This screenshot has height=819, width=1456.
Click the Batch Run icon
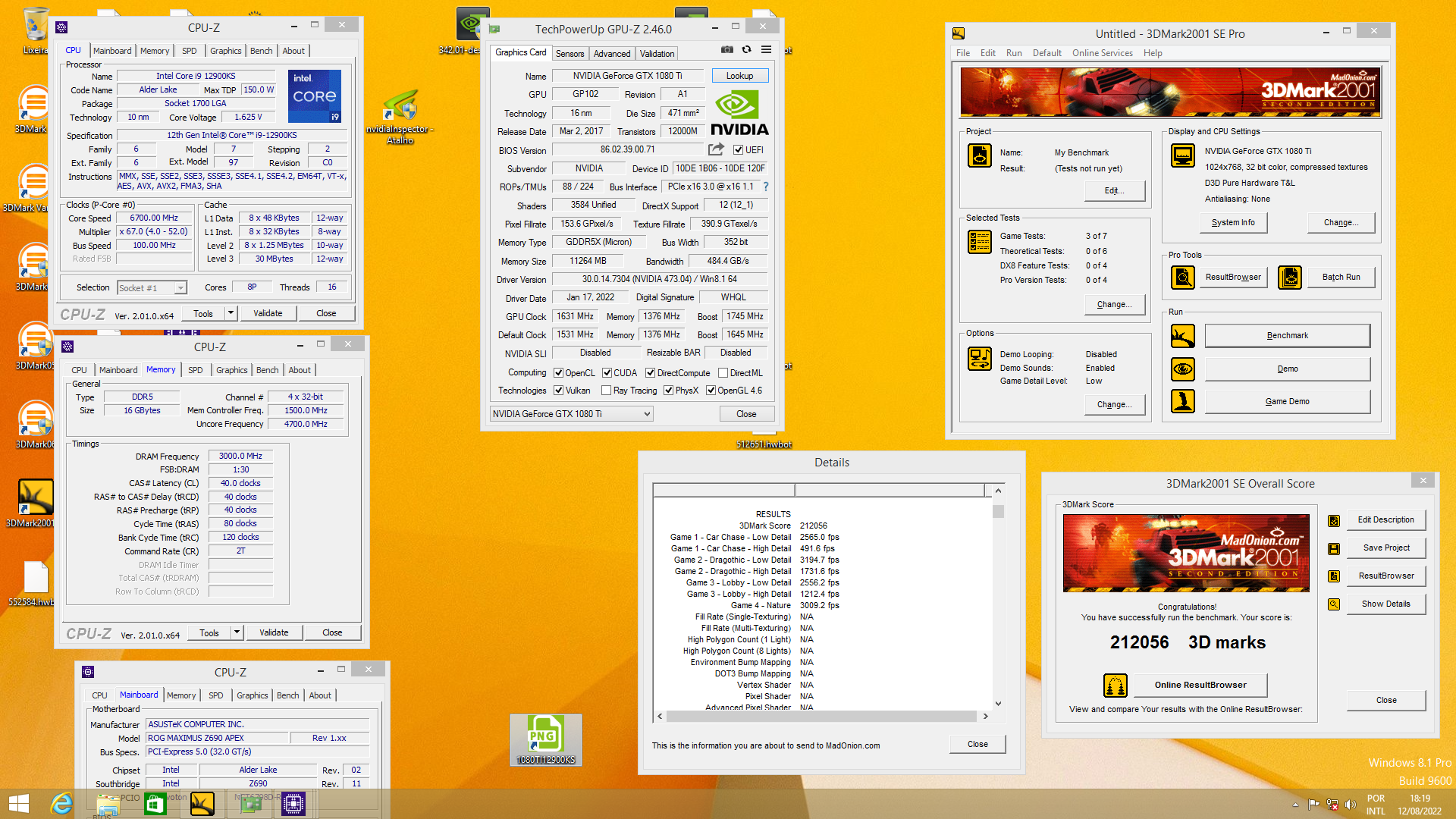(x=1290, y=278)
